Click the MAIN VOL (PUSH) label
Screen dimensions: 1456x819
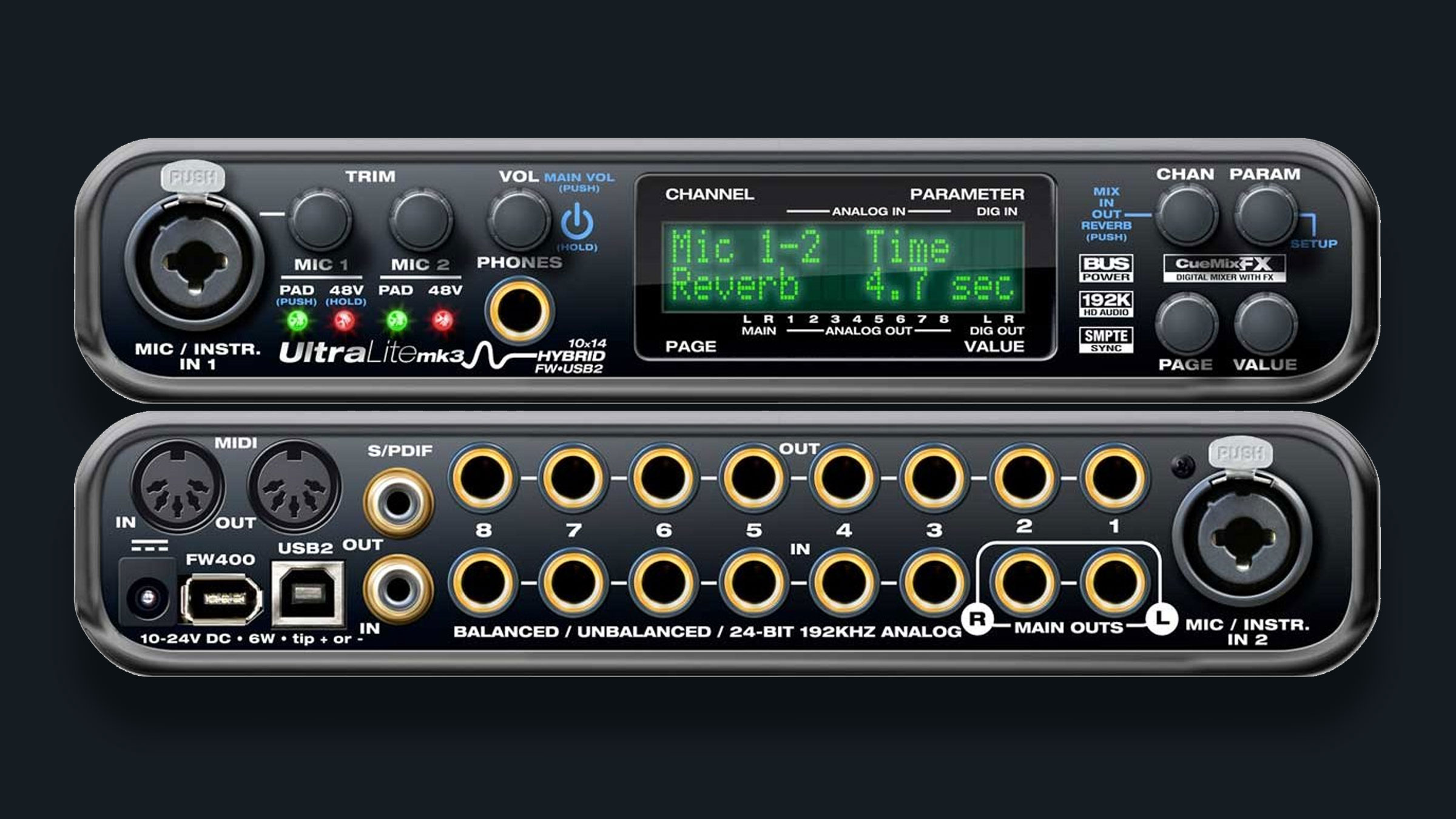point(579,182)
